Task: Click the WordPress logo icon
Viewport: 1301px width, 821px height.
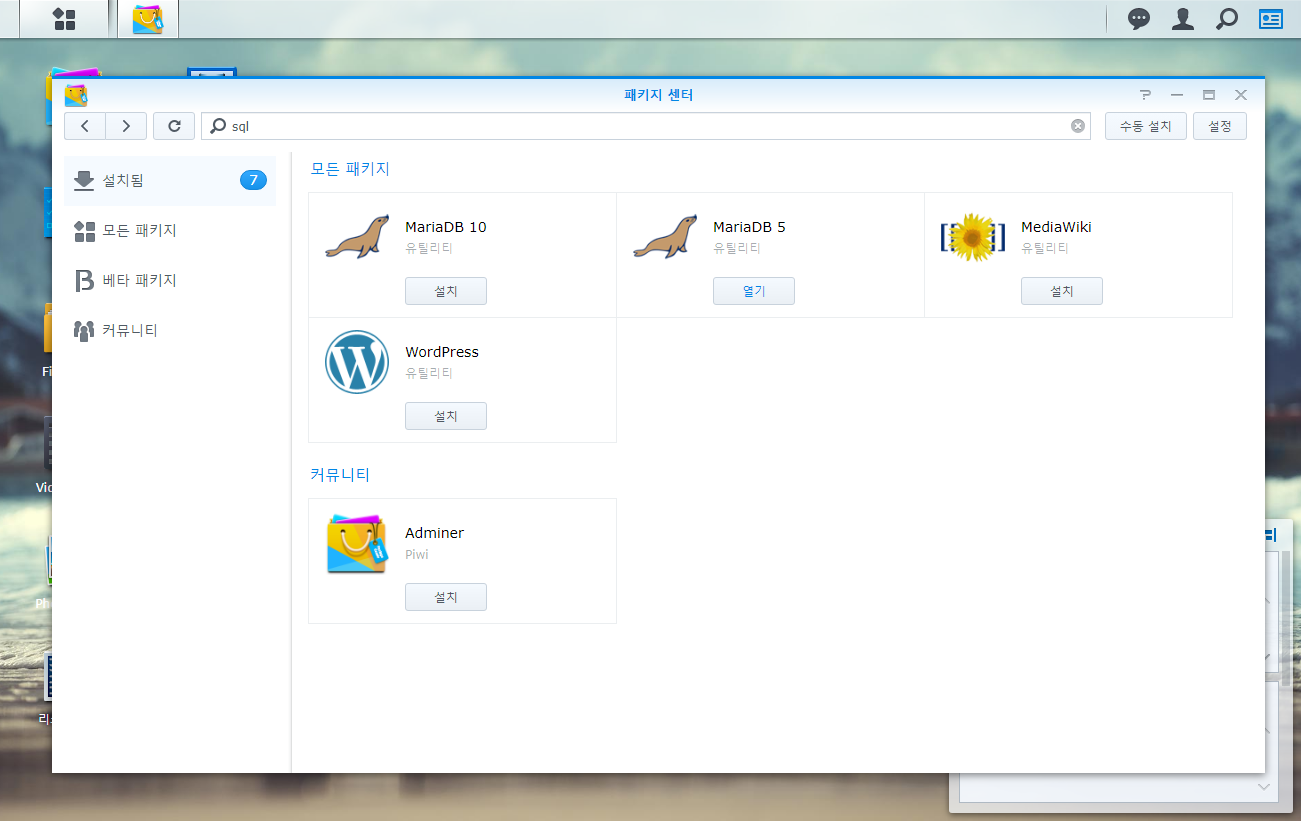Action: click(x=357, y=362)
